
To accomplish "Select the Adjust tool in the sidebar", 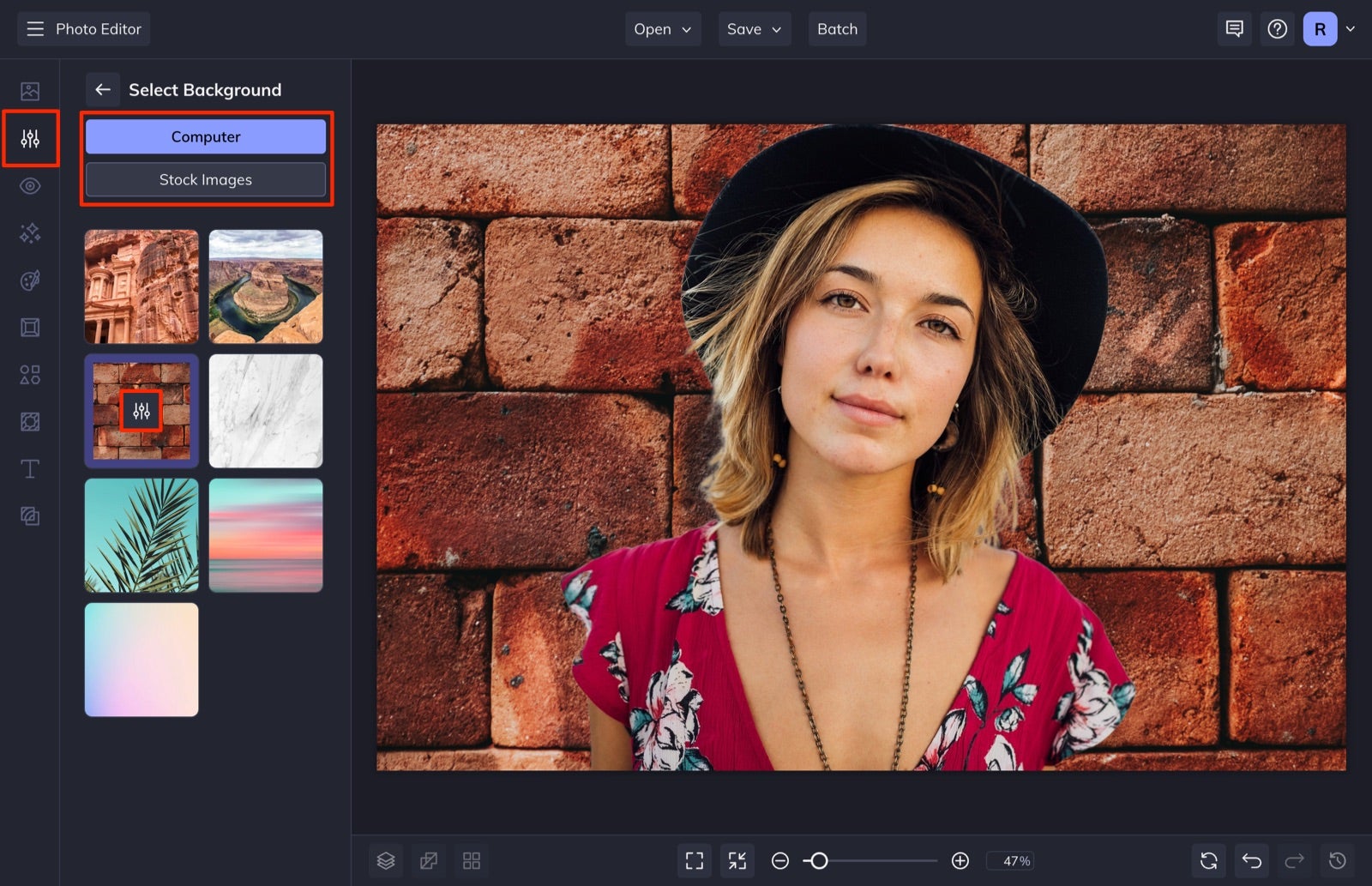I will coord(30,138).
